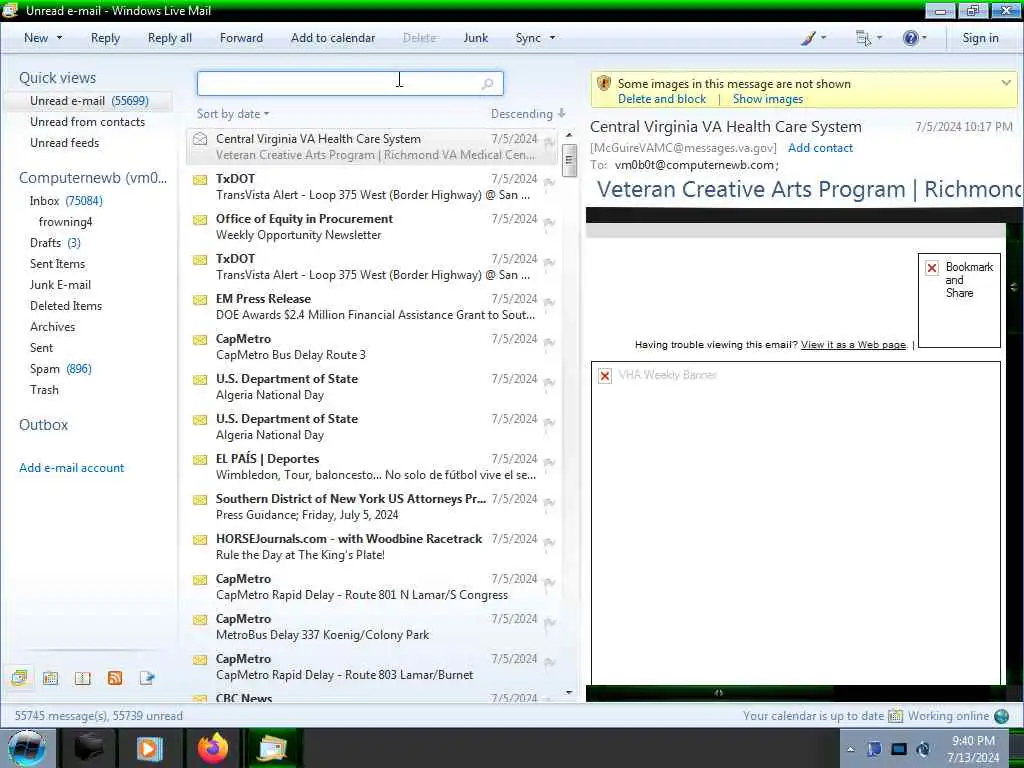
Task: Click message list scroll down arrow
Action: coord(569,692)
